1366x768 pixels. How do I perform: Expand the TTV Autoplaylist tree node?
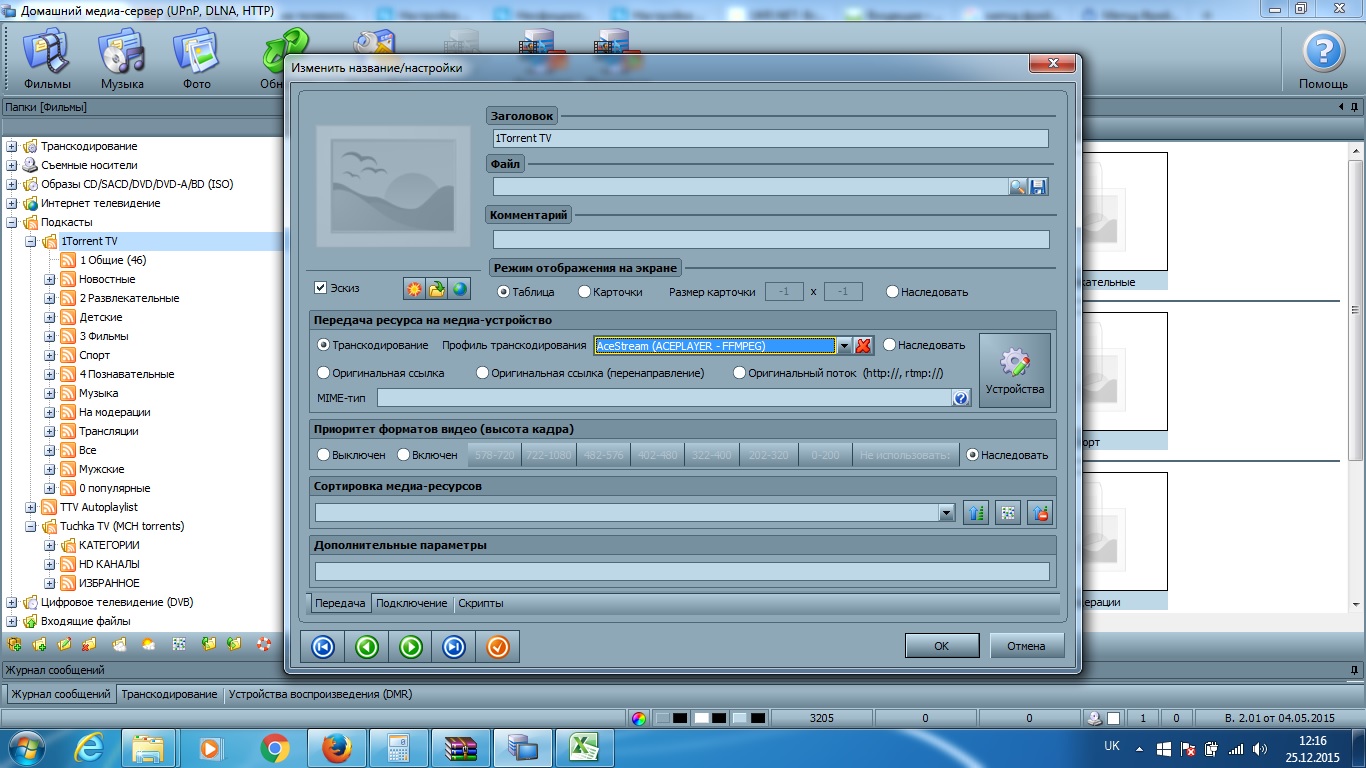coord(31,508)
